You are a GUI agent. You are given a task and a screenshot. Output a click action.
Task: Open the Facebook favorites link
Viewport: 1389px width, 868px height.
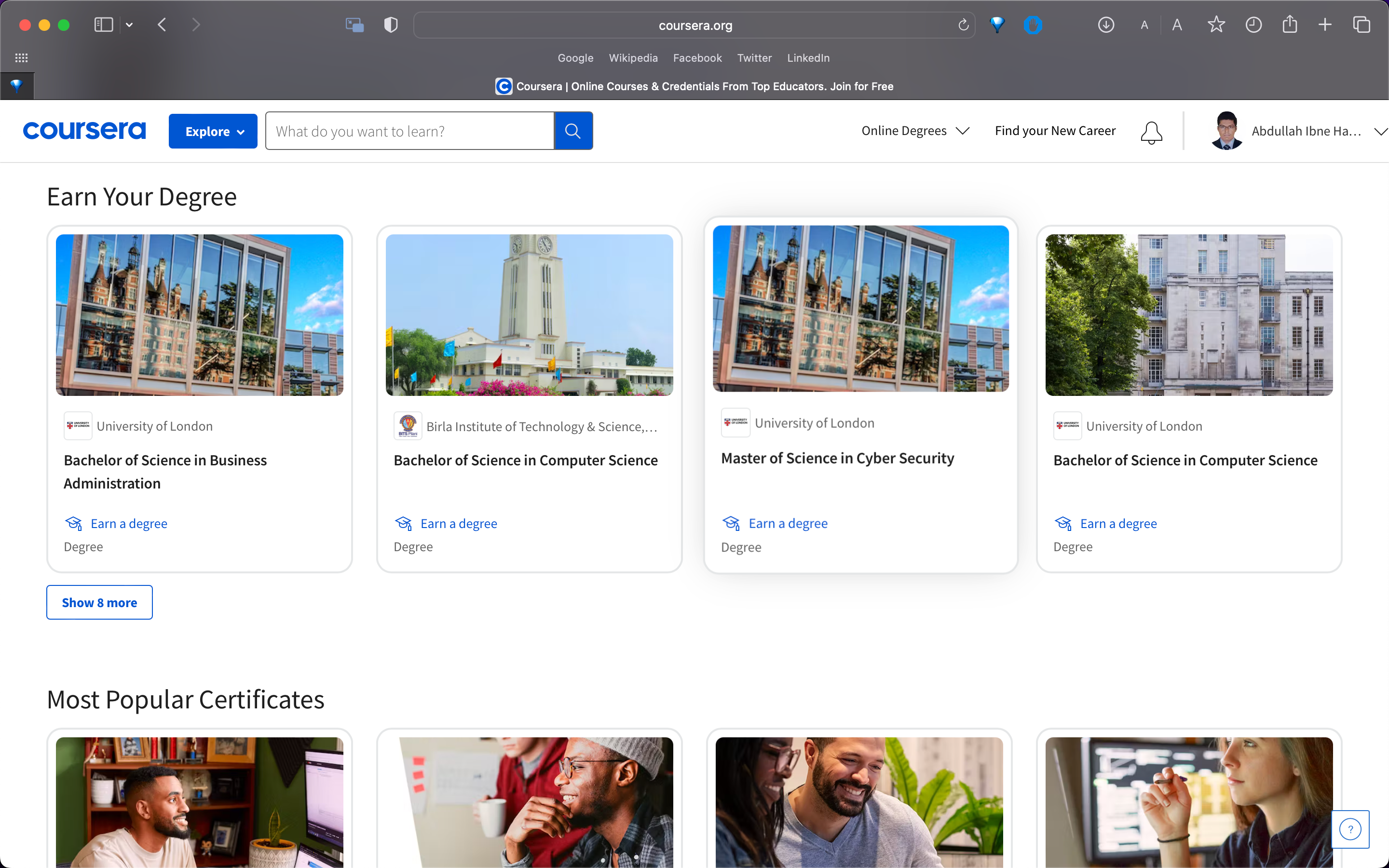[x=697, y=58]
